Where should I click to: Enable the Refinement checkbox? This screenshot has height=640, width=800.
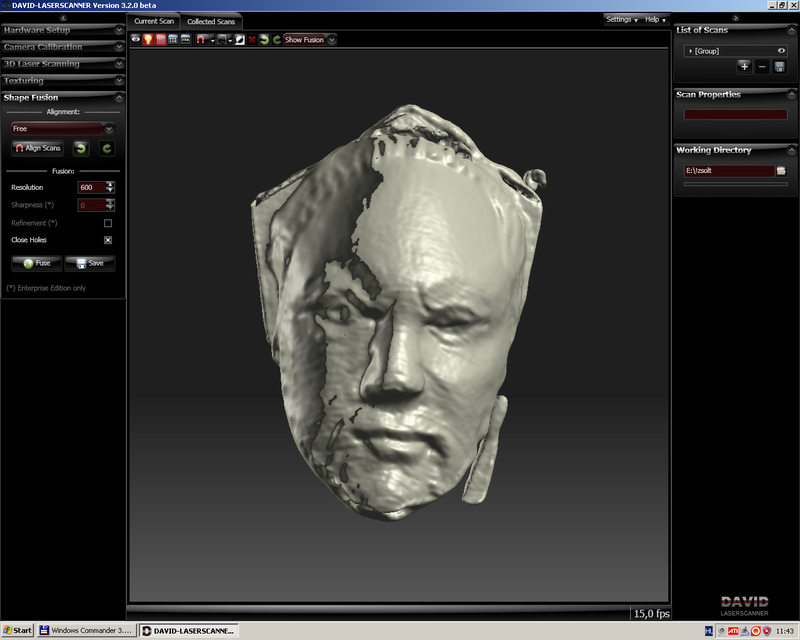pos(108,223)
